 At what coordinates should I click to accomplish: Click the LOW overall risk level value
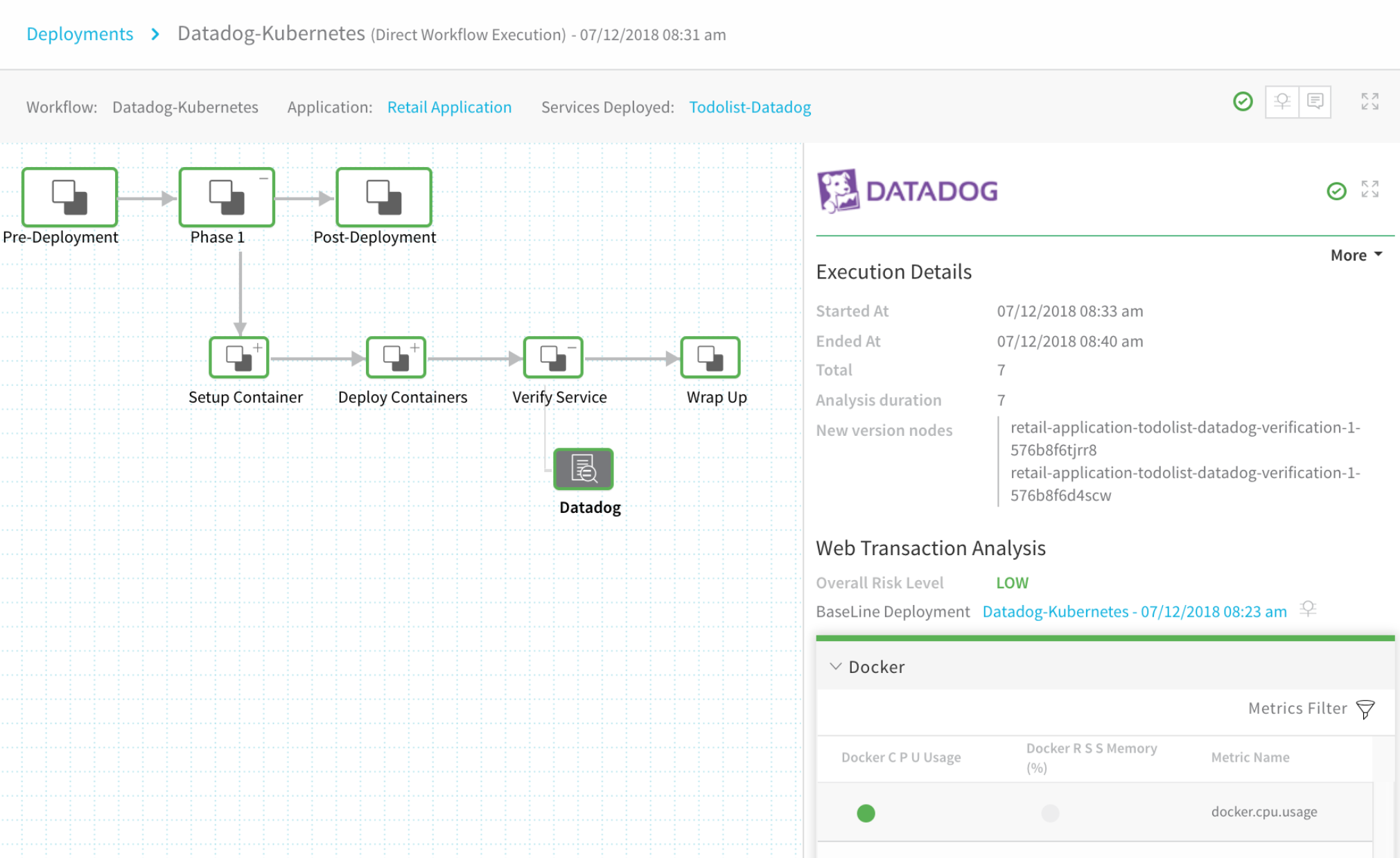coord(1012,583)
